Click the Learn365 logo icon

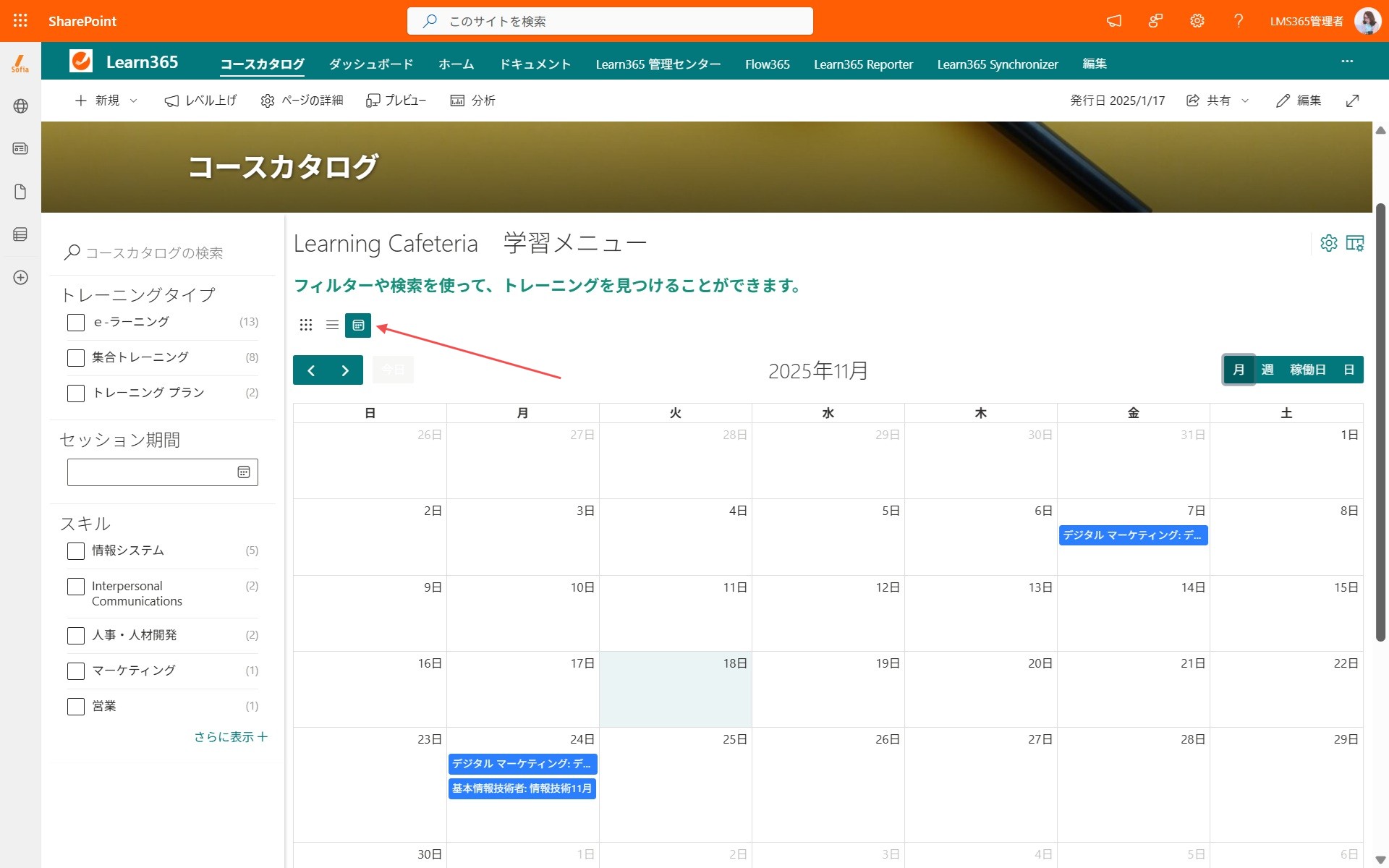point(81,61)
